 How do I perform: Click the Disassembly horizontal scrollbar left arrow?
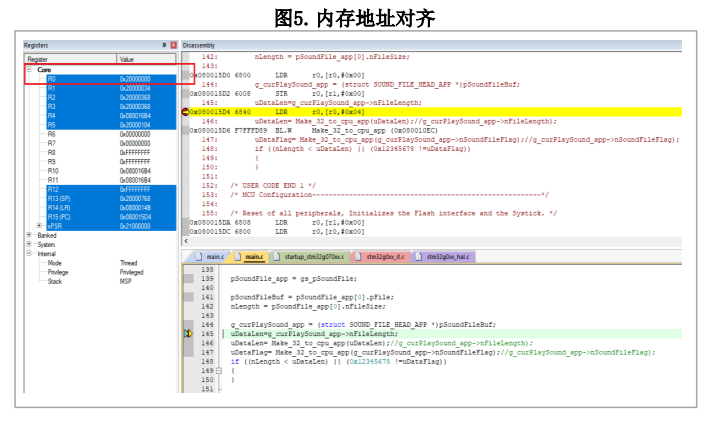(186, 241)
